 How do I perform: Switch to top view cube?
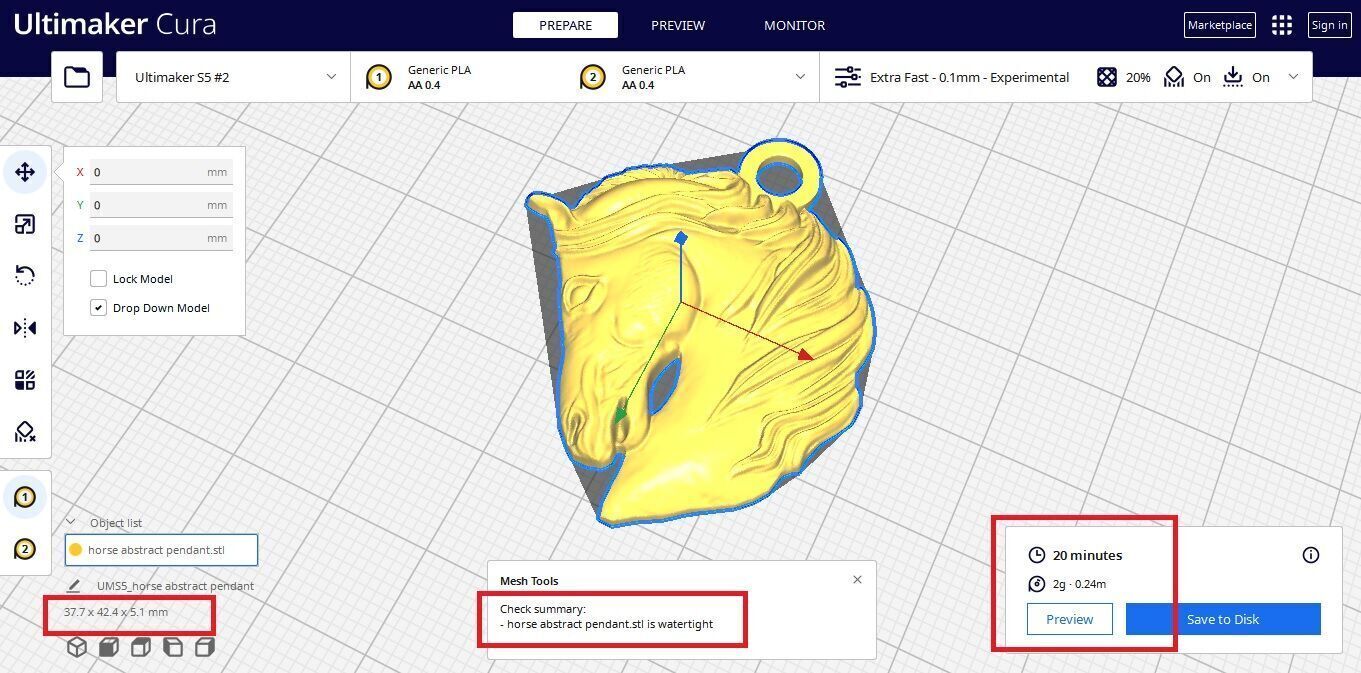(x=141, y=647)
